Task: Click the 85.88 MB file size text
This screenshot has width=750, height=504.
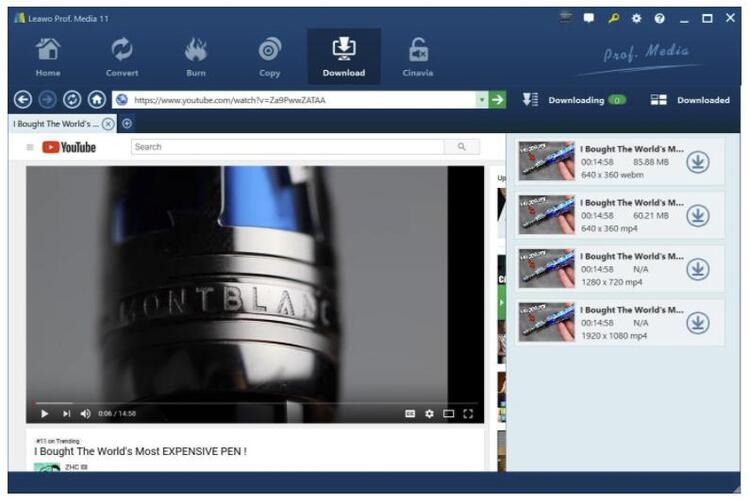Action: tap(651, 162)
